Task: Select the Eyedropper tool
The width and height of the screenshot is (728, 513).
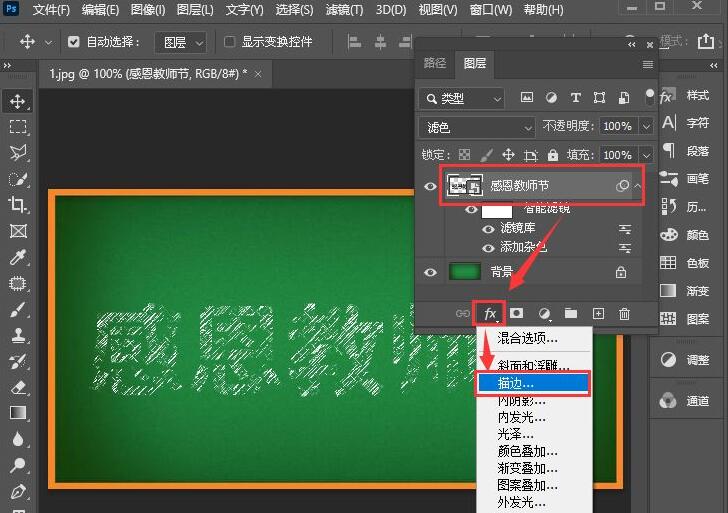Action: 18,257
